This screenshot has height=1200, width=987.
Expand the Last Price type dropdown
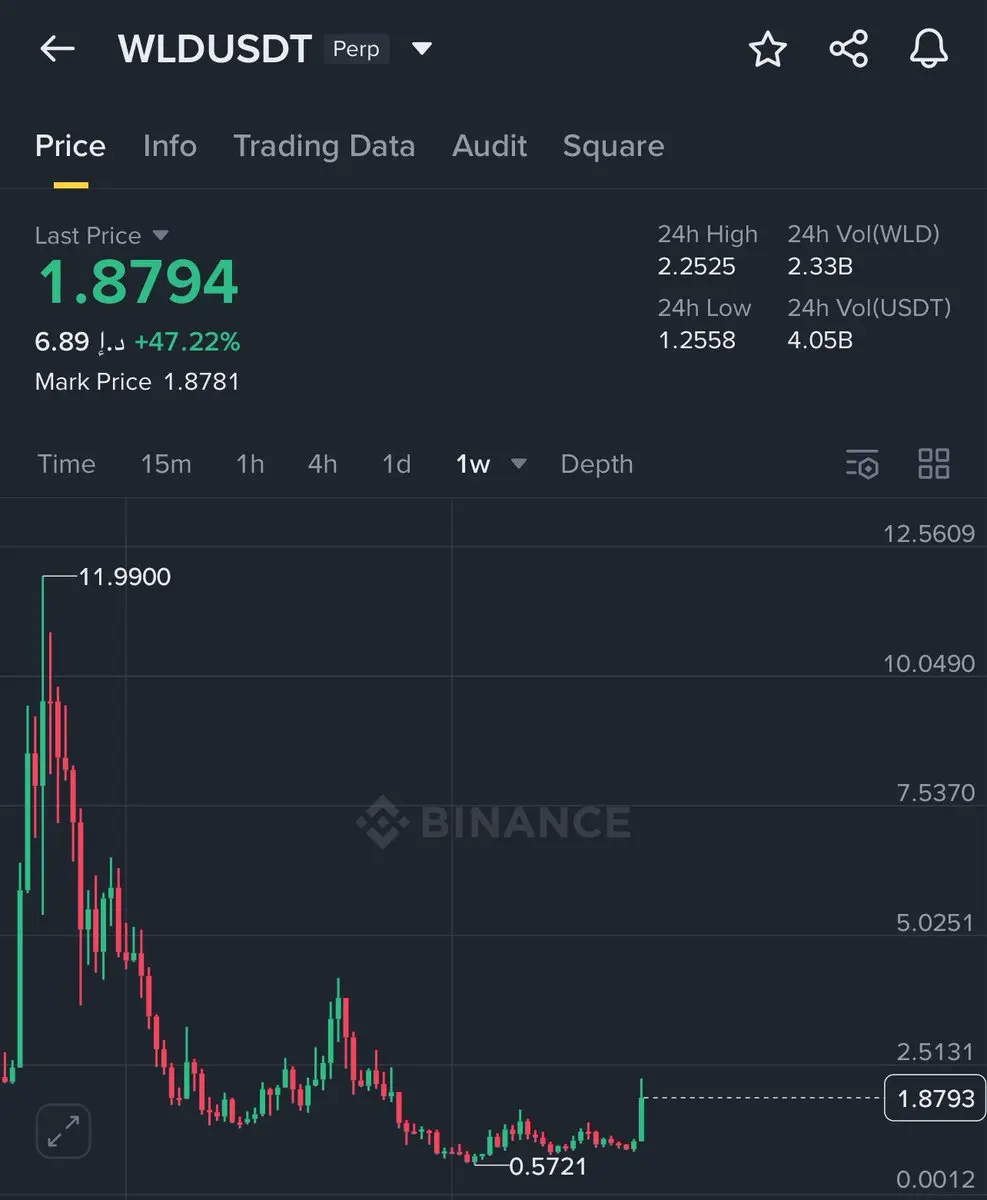point(160,235)
